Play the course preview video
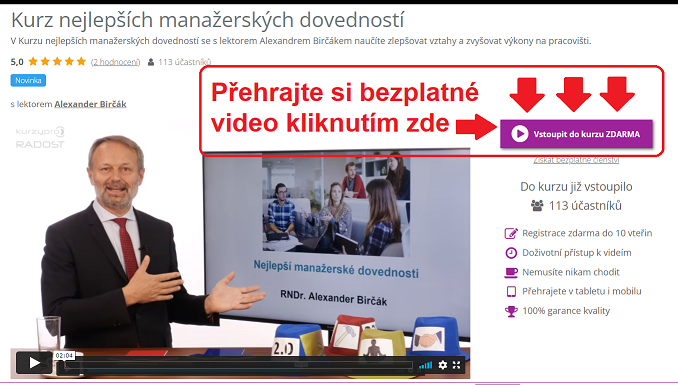Image resolution: width=678 pixels, height=385 pixels. [x=34, y=363]
